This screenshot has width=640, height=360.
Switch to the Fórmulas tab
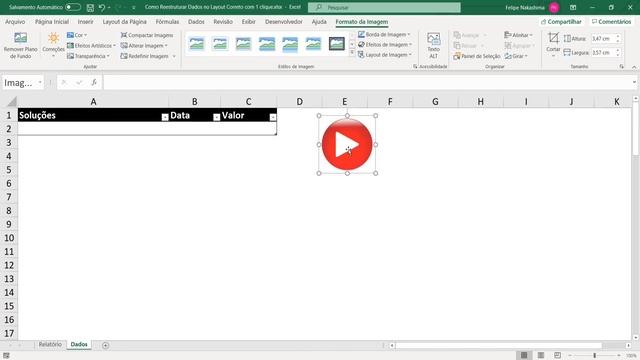(x=167, y=22)
